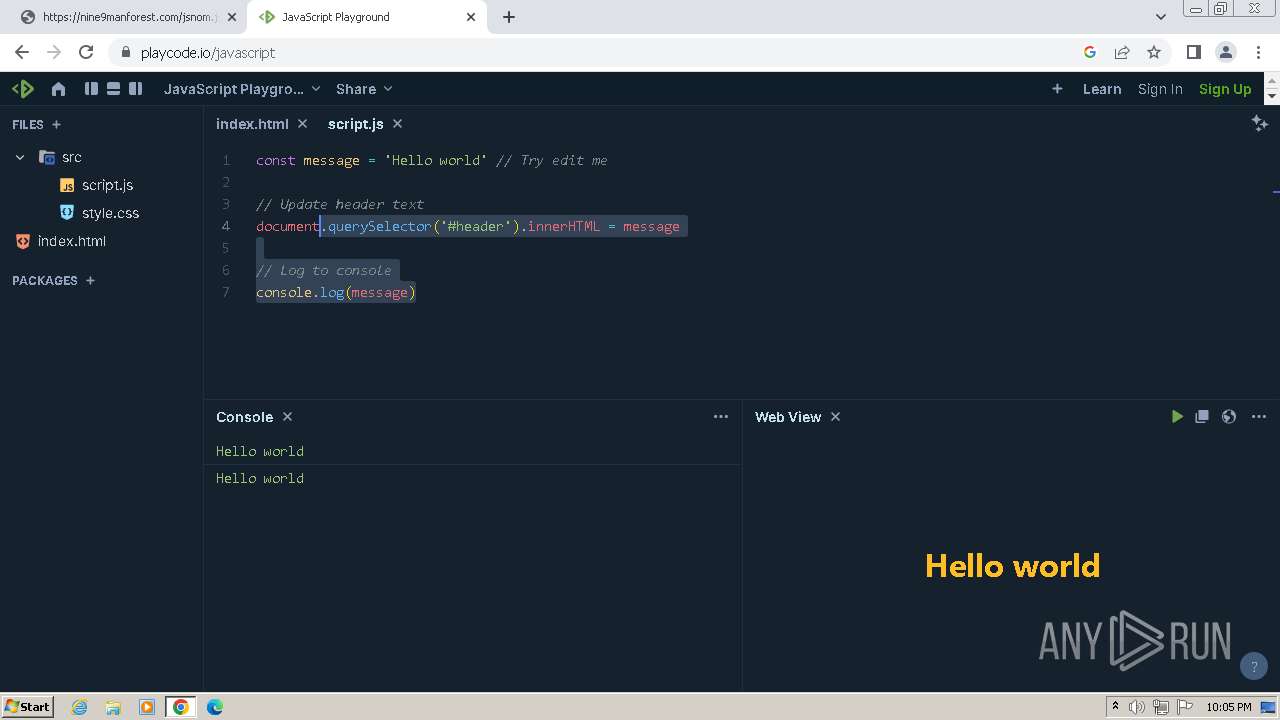
Task: Open the Chrome profile icon
Action: click(x=1225, y=52)
